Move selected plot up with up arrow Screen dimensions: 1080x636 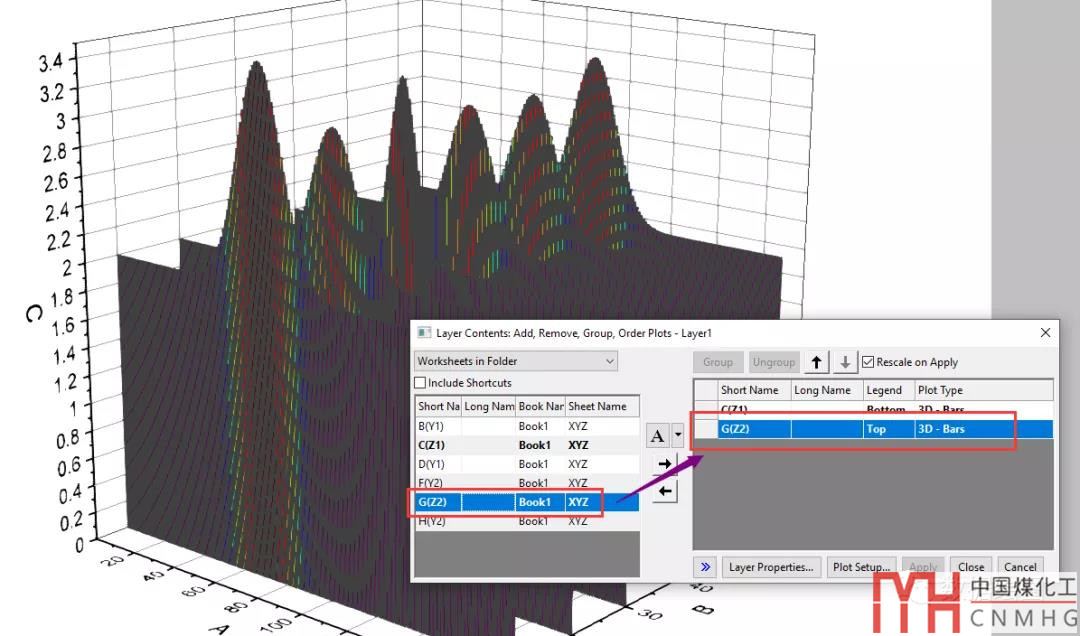(x=817, y=362)
